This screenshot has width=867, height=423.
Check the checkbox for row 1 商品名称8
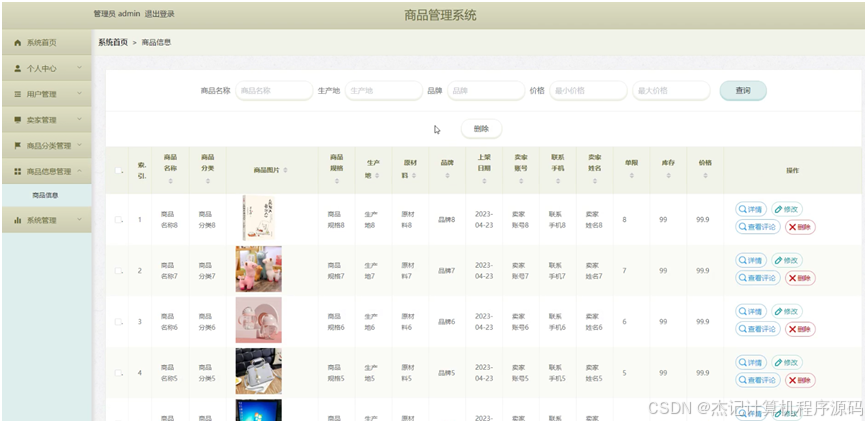click(118, 220)
